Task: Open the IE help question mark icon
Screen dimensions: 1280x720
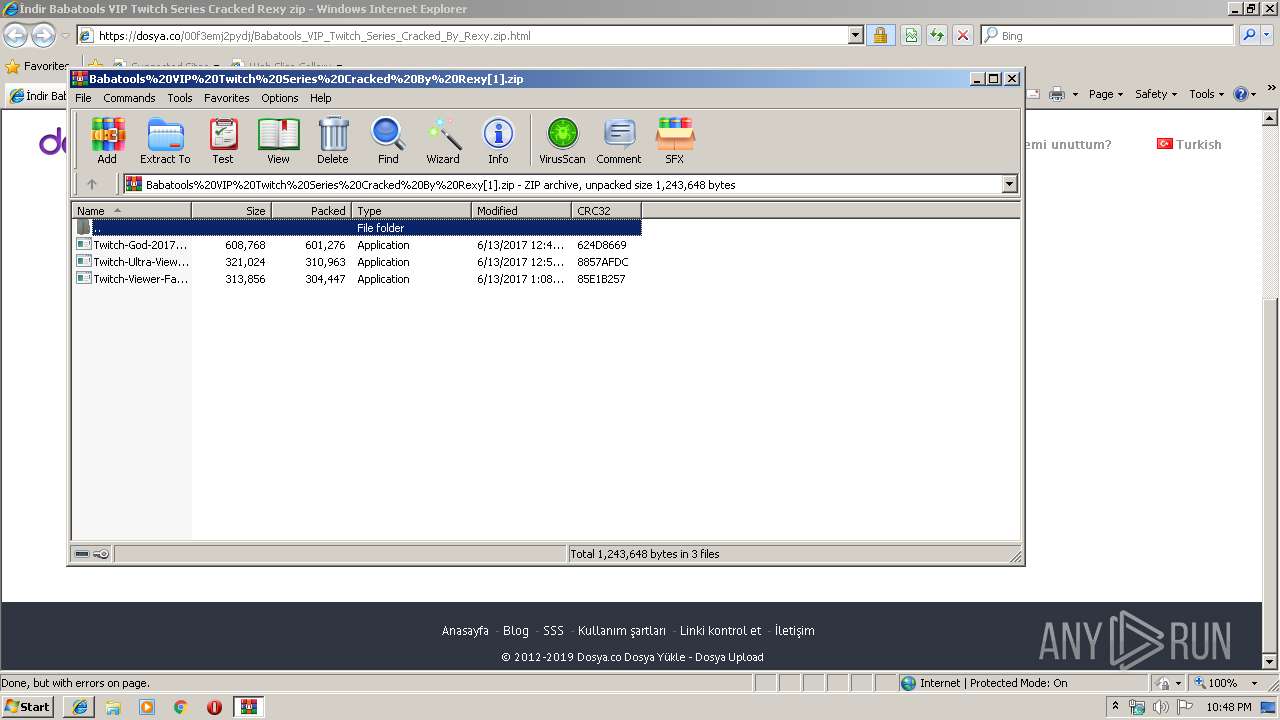Action: point(1240,94)
